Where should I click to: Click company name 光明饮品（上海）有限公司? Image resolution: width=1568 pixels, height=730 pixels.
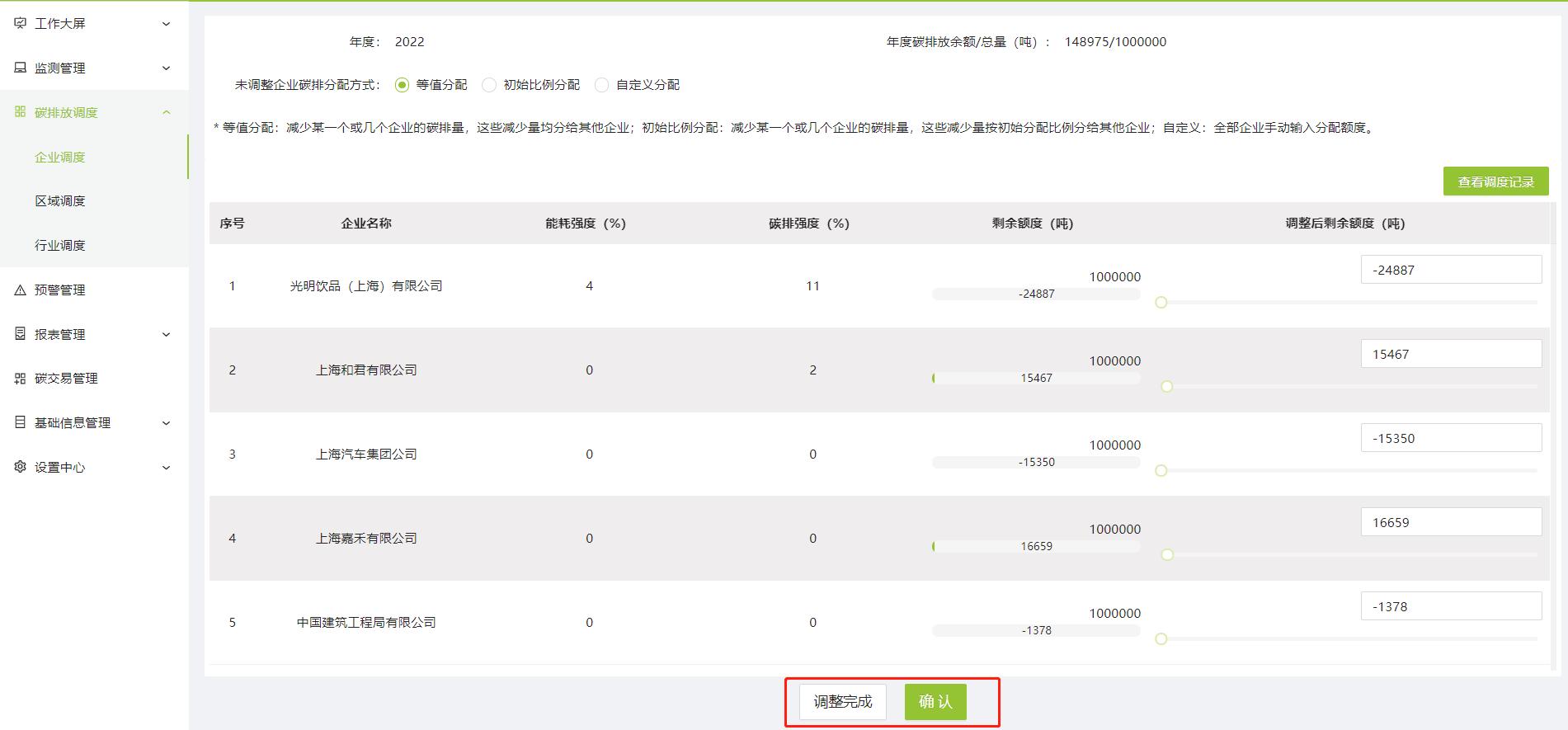[x=366, y=286]
